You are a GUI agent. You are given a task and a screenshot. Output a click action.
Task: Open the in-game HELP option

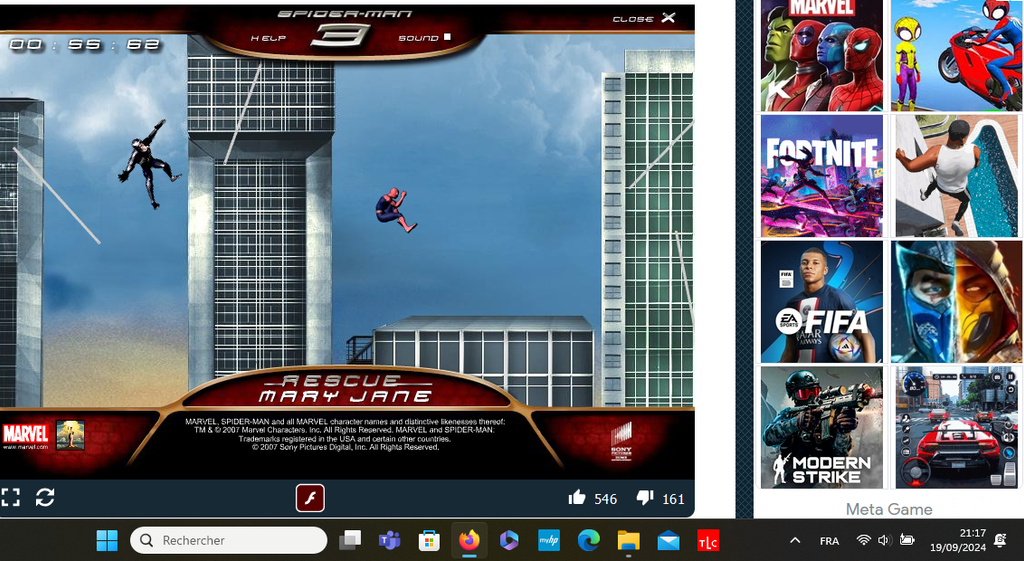pyautogui.click(x=268, y=38)
